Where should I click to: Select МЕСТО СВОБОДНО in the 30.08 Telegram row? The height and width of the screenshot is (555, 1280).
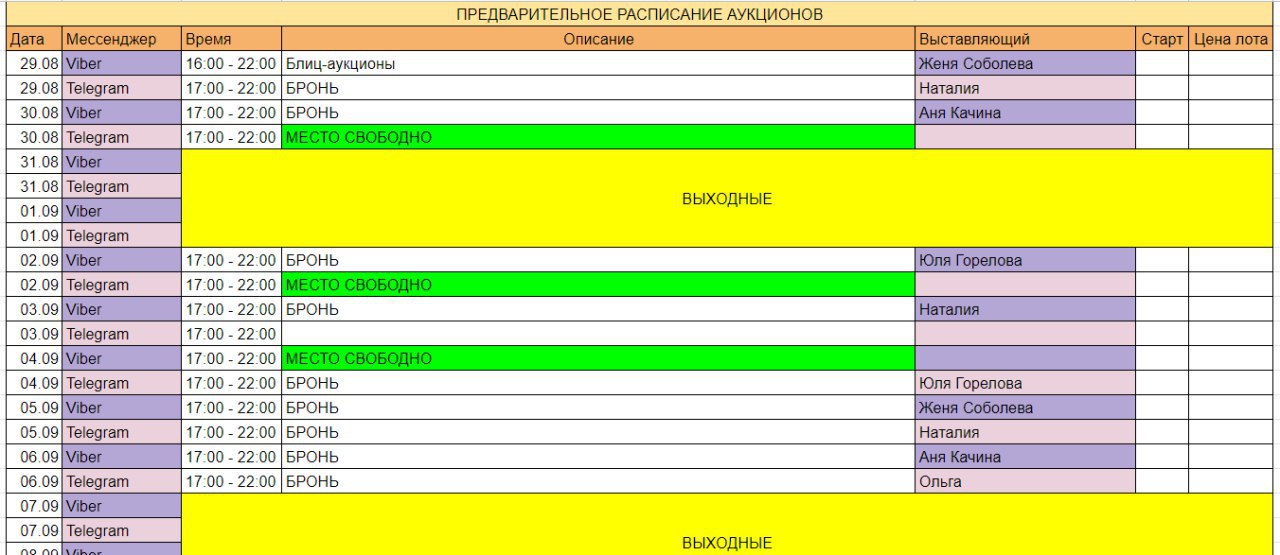point(598,137)
